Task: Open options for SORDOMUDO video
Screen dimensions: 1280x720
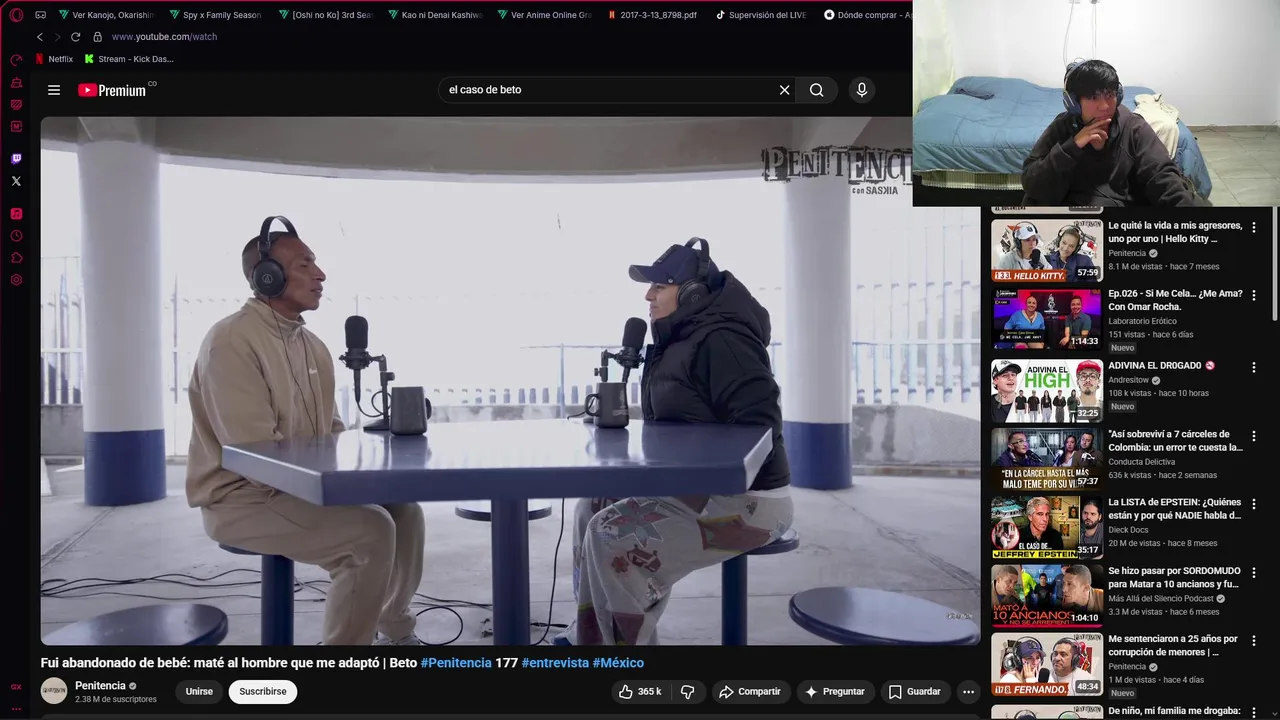Action: (x=1254, y=573)
